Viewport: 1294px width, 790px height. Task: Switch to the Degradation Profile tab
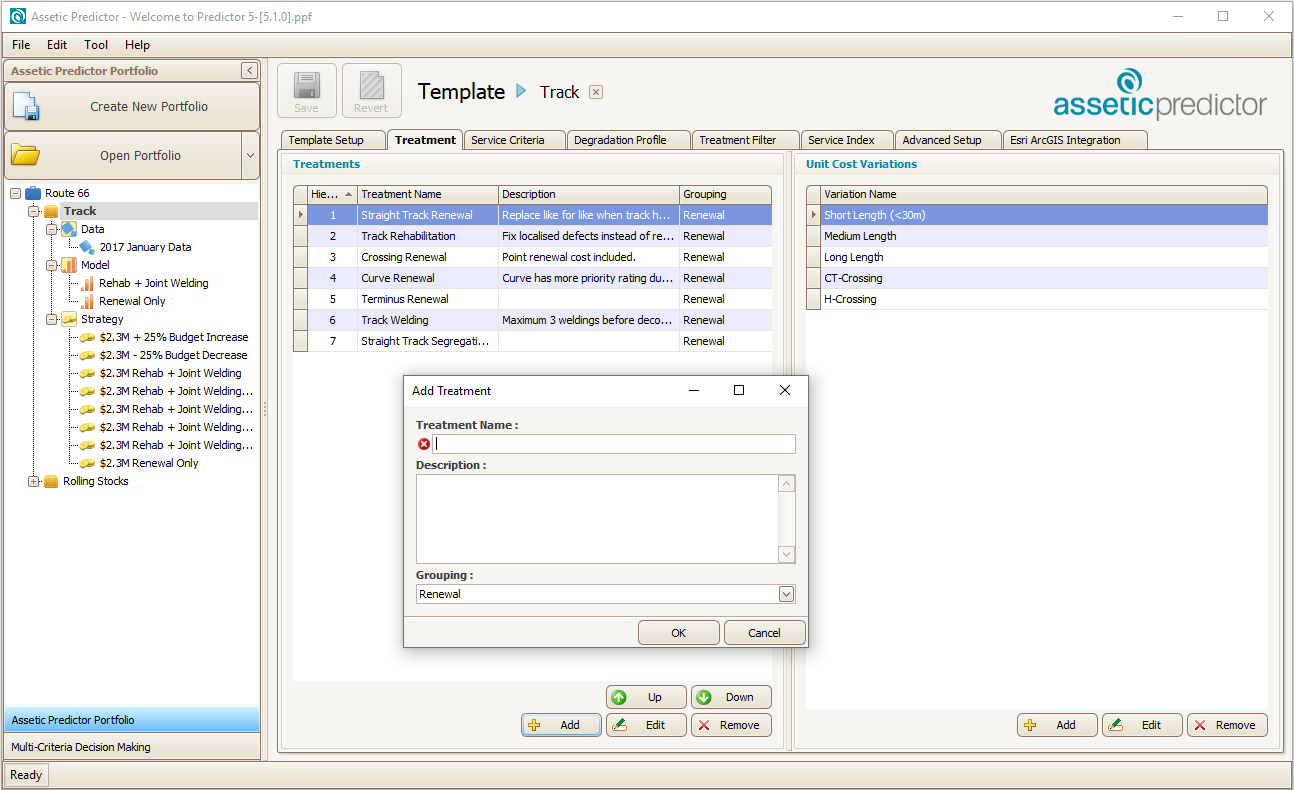click(620, 140)
